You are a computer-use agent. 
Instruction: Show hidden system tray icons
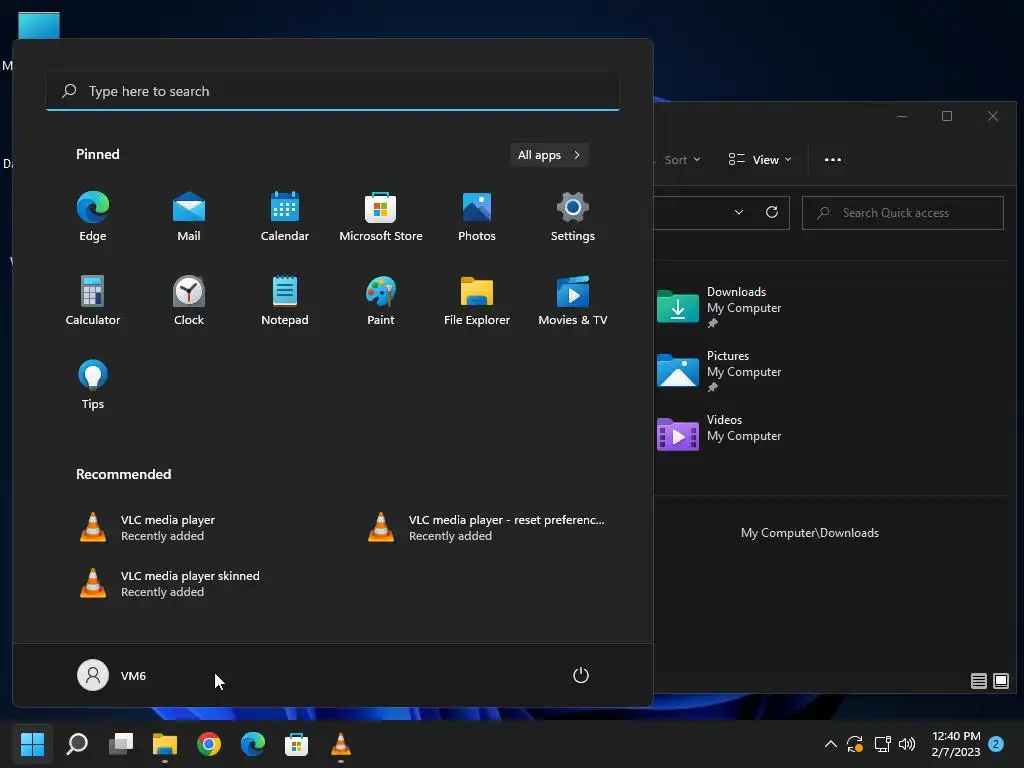(x=831, y=744)
